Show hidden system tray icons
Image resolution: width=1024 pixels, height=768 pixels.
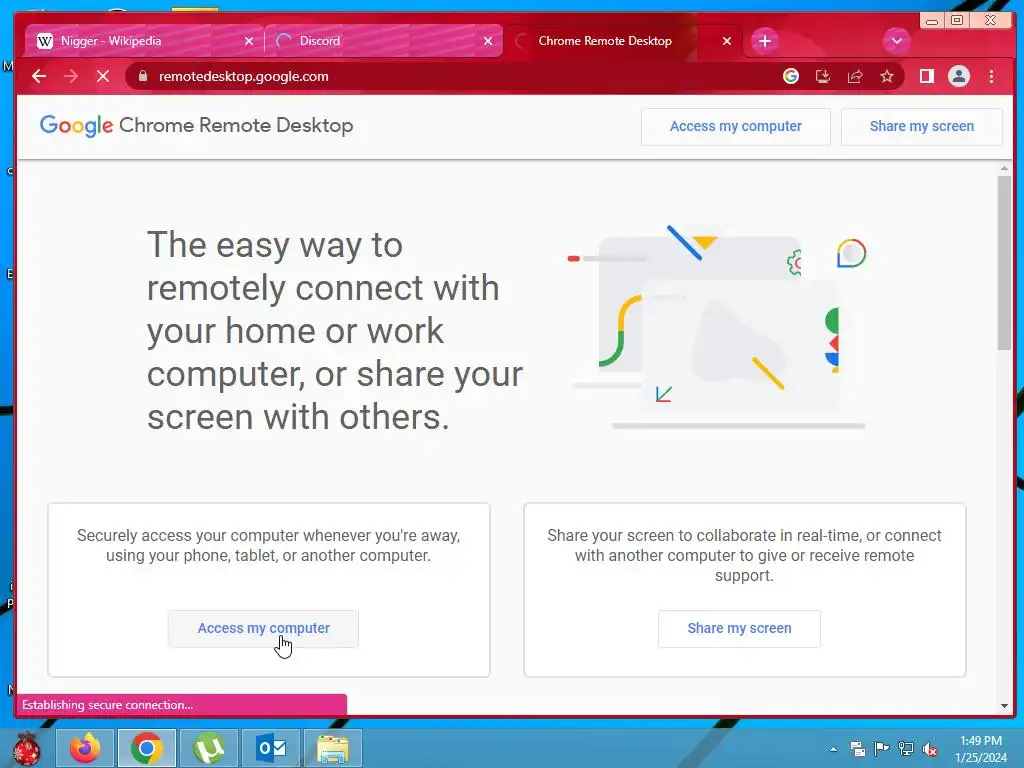coord(834,749)
